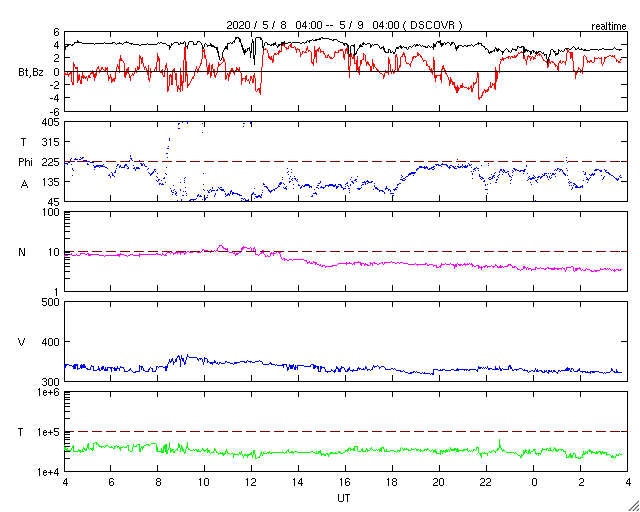640x512 pixels.
Task: Click the '14' hour label on the UT axis
Action: coord(298,481)
